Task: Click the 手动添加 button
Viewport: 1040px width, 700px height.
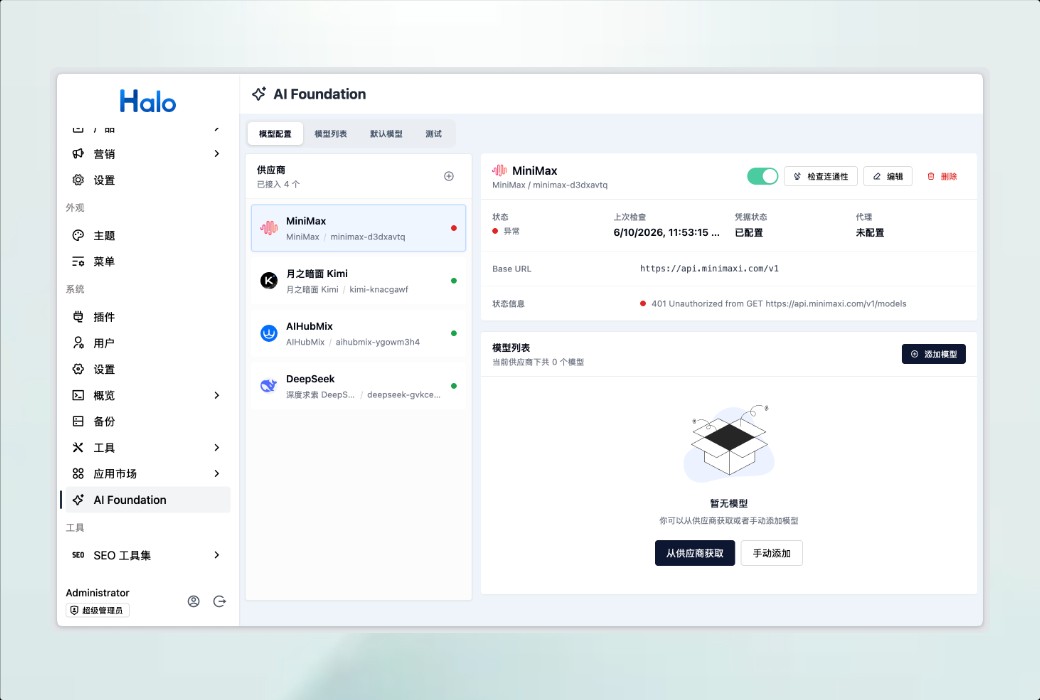Action: (771, 553)
